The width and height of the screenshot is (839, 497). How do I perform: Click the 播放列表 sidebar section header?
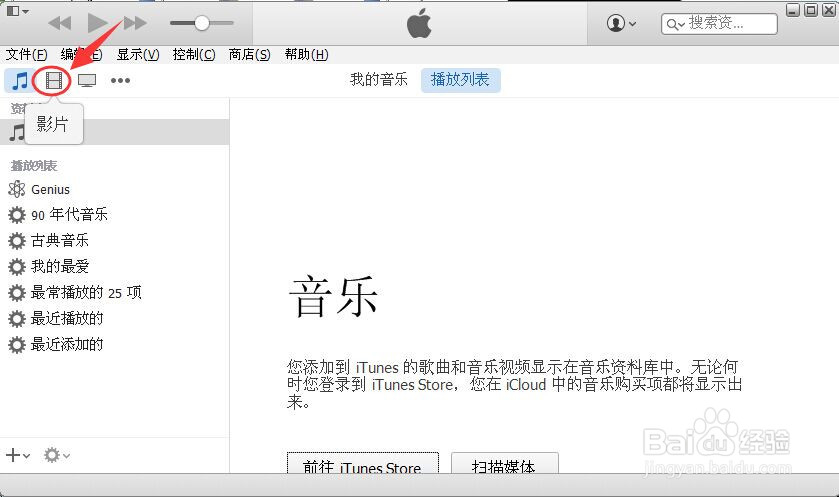point(34,166)
